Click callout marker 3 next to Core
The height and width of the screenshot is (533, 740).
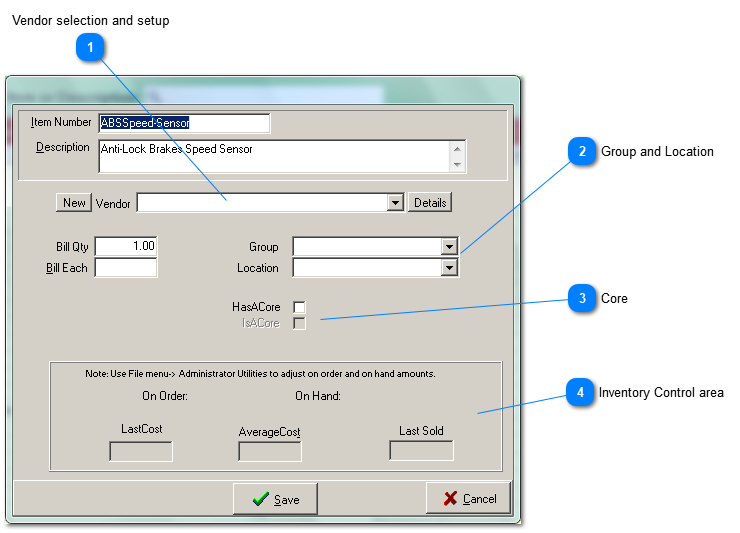tap(580, 298)
